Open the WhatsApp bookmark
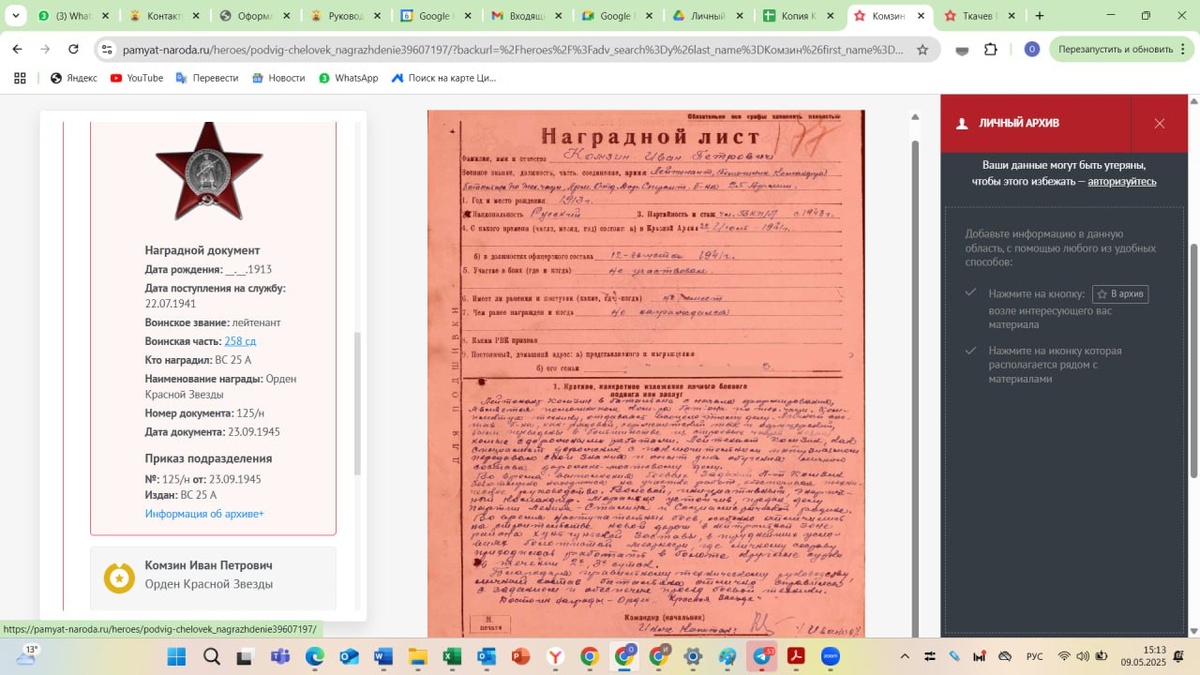The height and width of the screenshot is (675, 1200). (x=348, y=78)
